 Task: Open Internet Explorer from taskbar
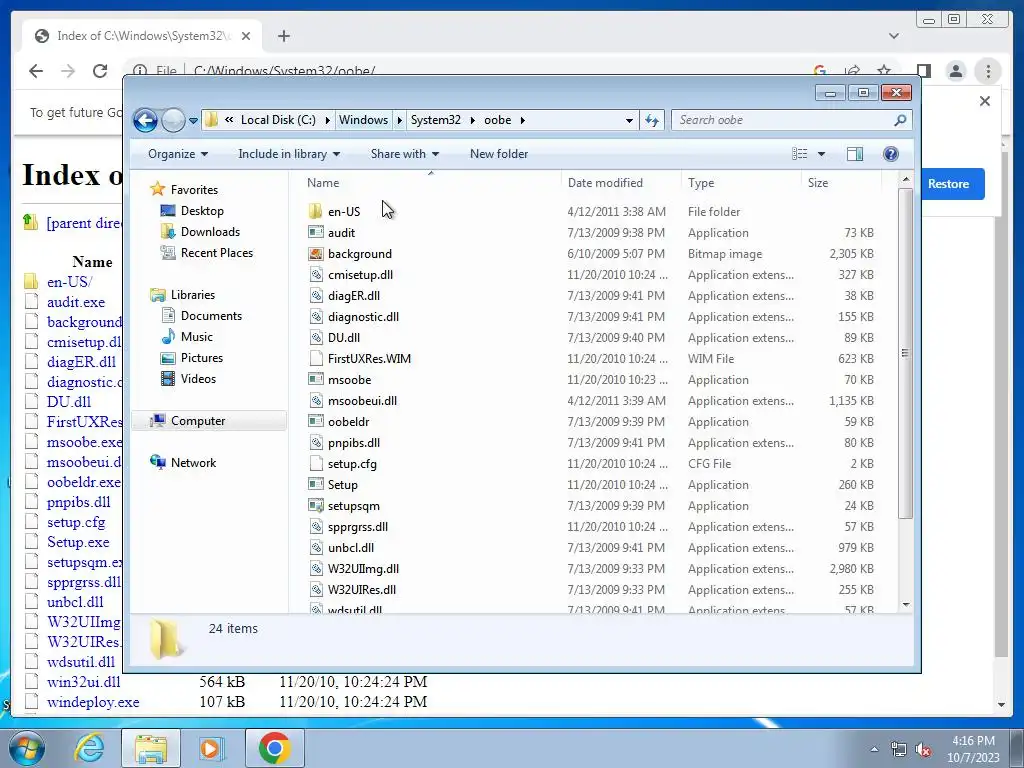89,748
